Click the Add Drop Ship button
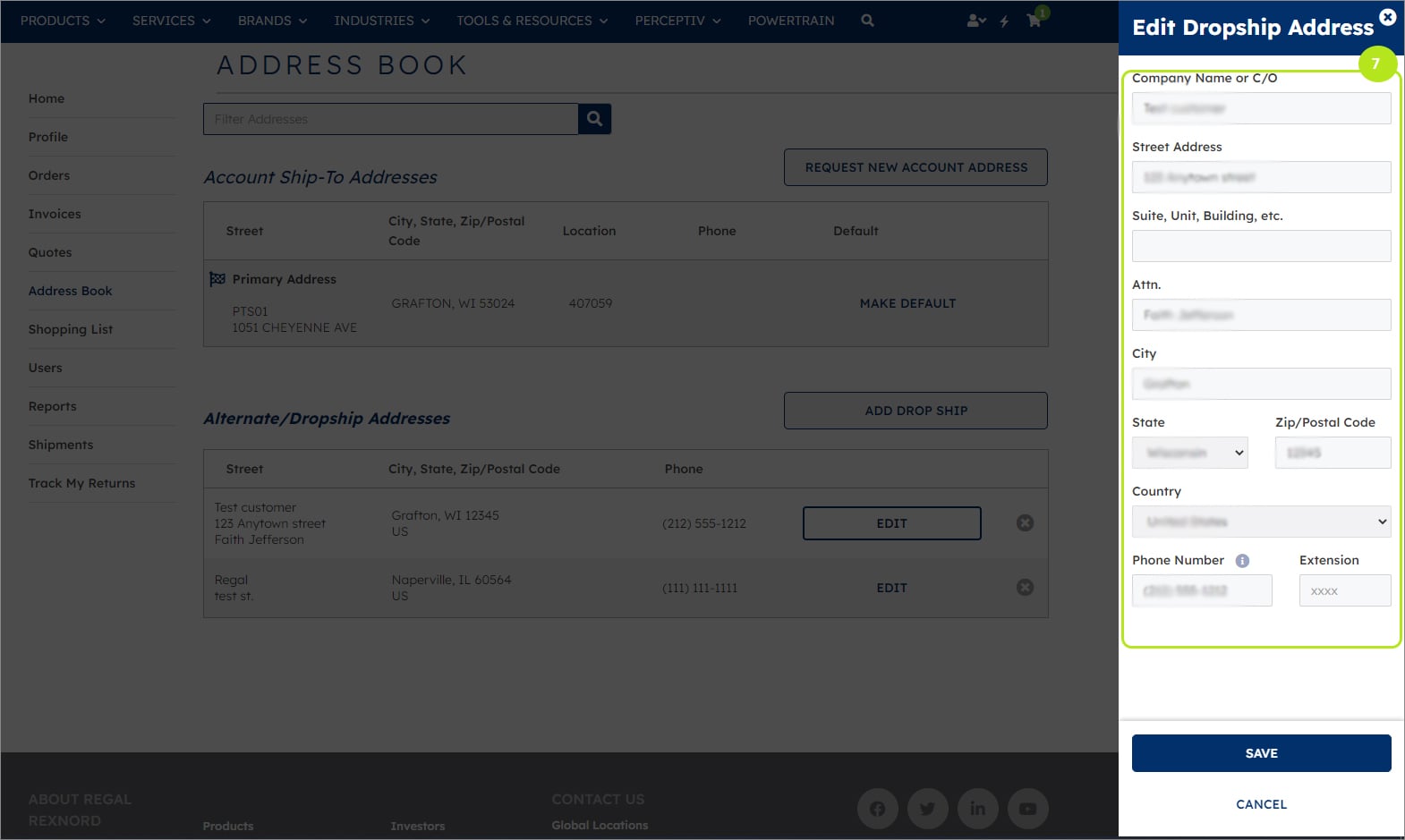Screen dimensions: 1405x840 click(915, 411)
